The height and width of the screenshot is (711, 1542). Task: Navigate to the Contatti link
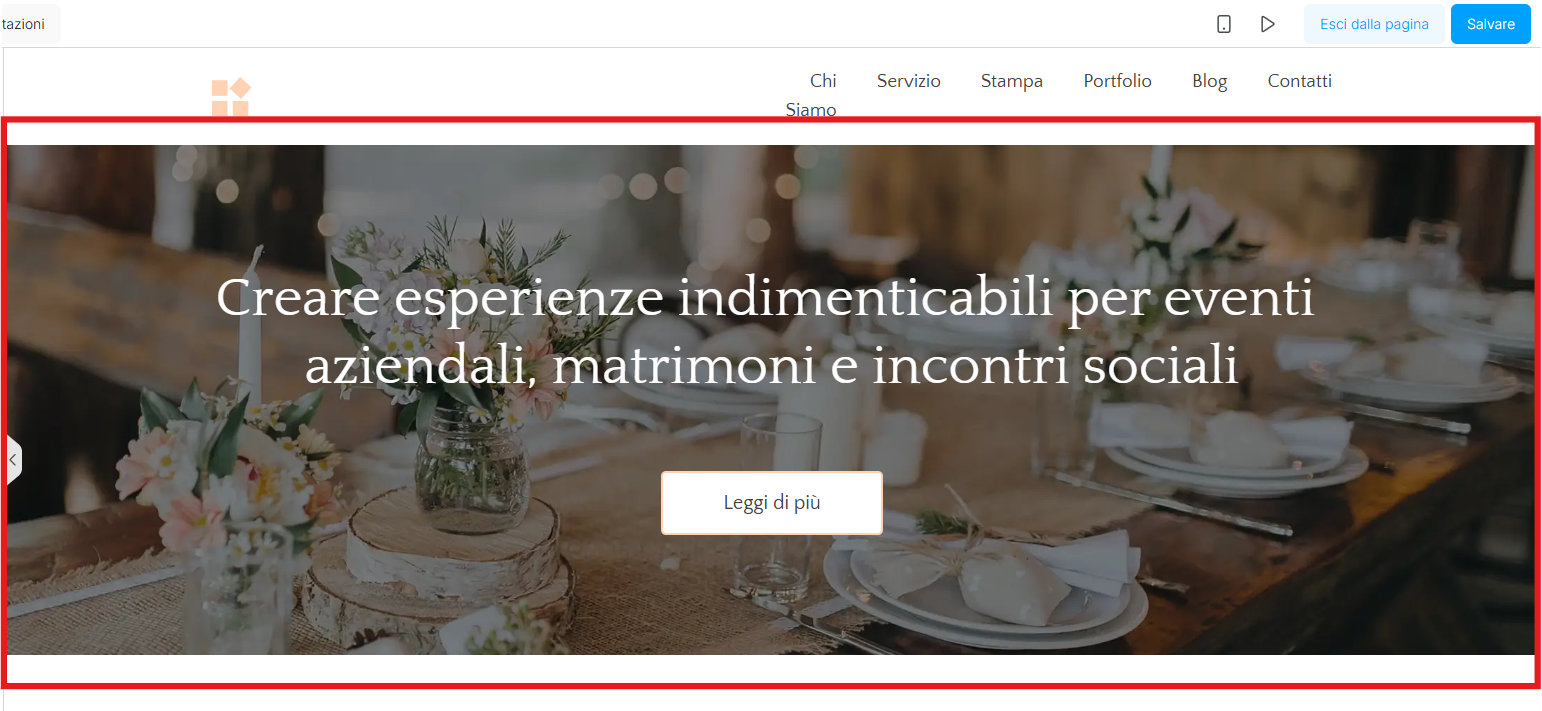click(1300, 81)
